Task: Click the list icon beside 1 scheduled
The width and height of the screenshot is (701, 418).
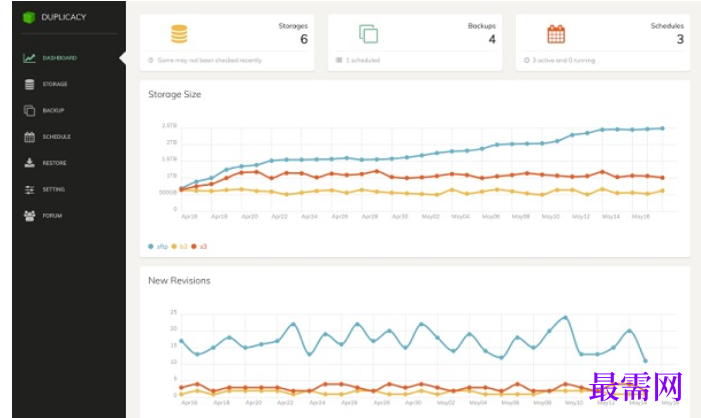Action: coord(339,60)
